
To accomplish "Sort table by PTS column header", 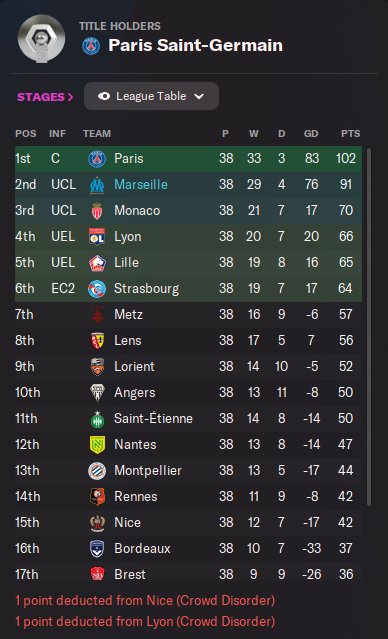I will (351, 134).
